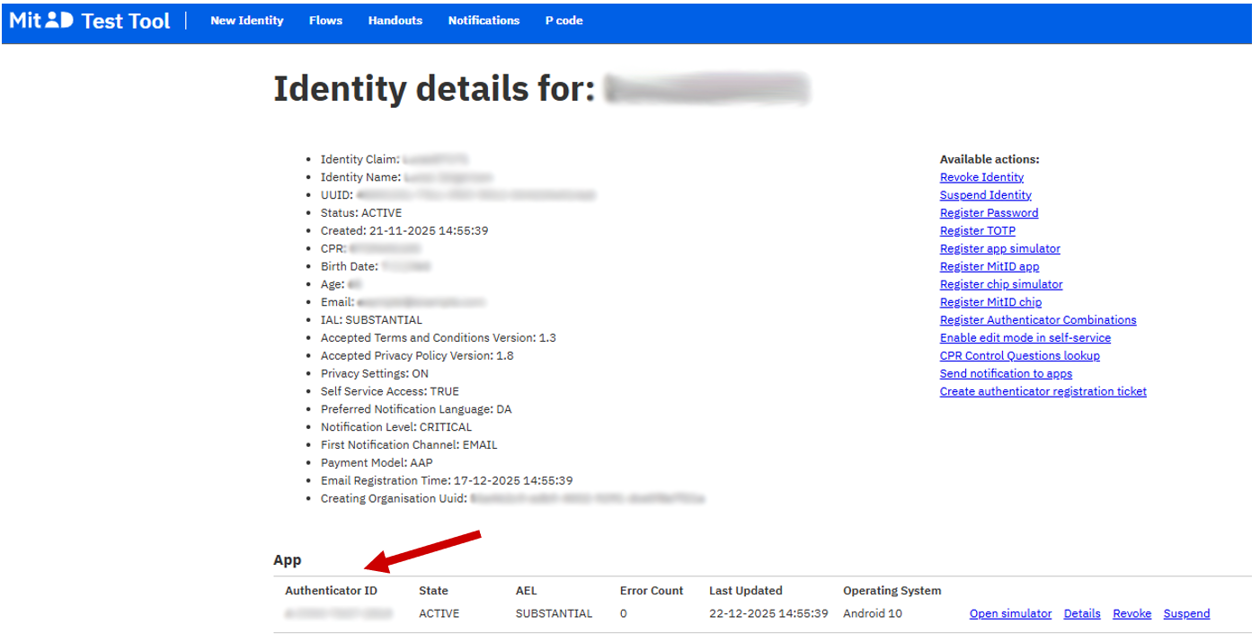Open CPR Control Questions lookup
This screenshot has height=643, width=1260.
tap(1019, 356)
